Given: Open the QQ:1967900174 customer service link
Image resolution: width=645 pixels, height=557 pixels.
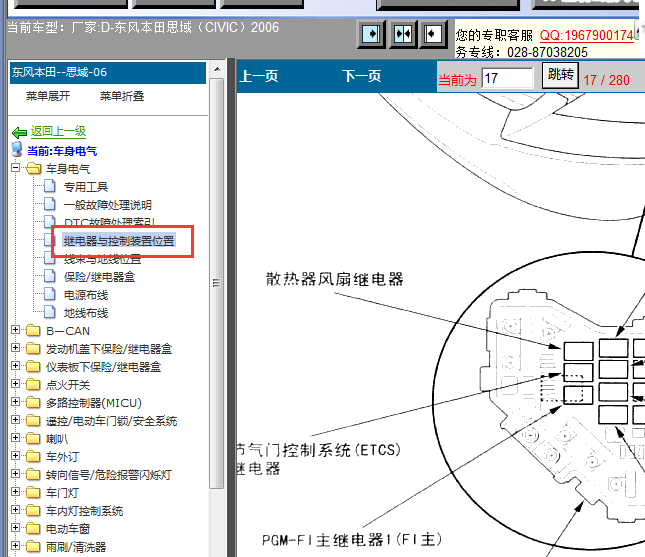Looking at the screenshot, I should click(x=587, y=35).
